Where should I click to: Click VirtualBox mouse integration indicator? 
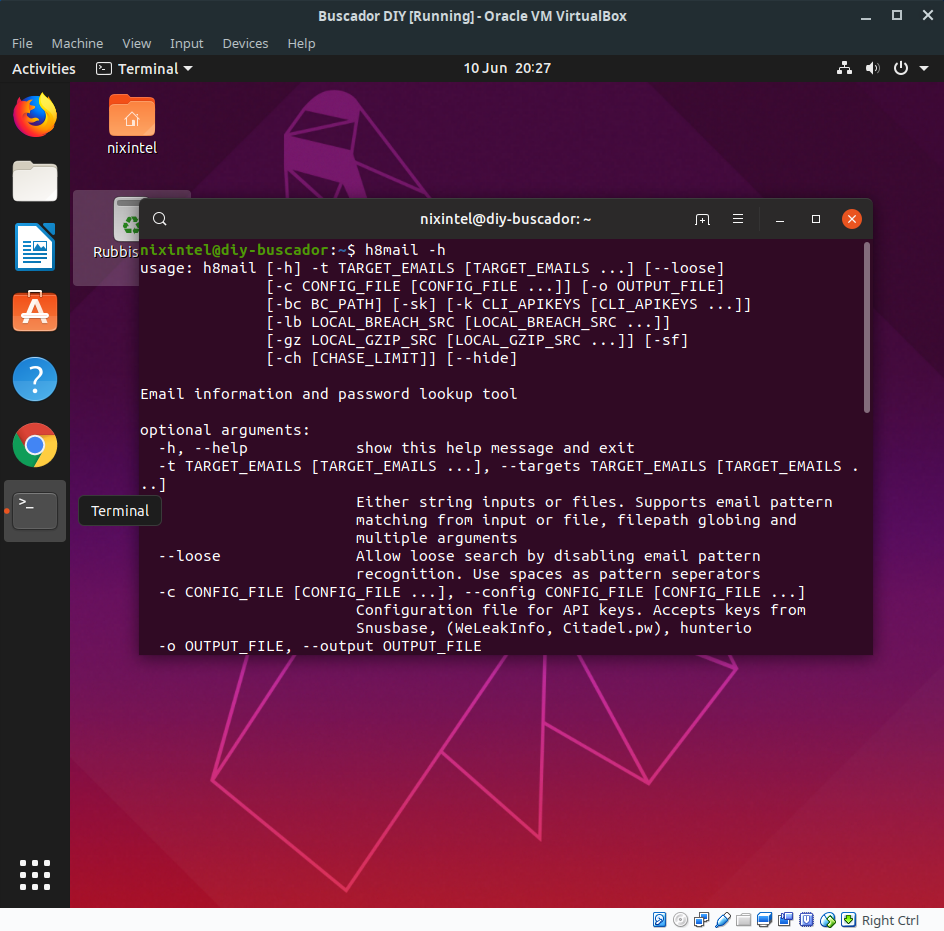point(828,920)
